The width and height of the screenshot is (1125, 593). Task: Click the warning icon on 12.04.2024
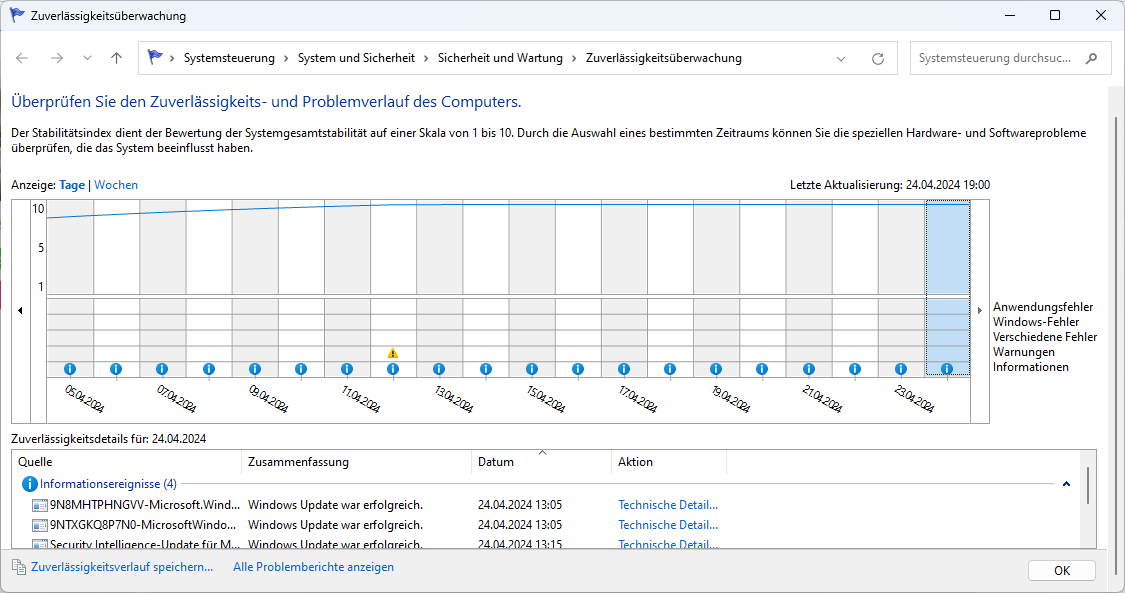click(x=393, y=353)
